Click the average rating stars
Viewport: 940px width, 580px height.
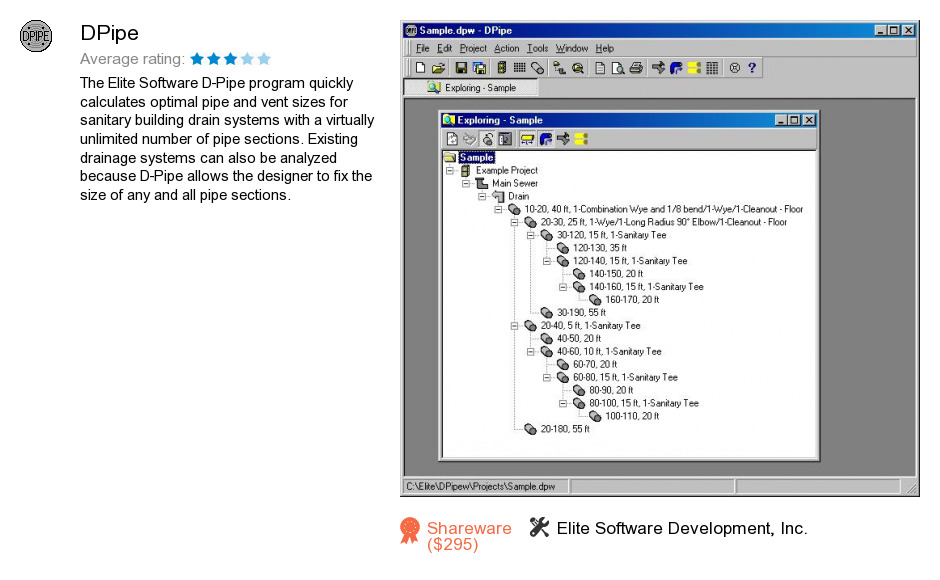coord(230,59)
